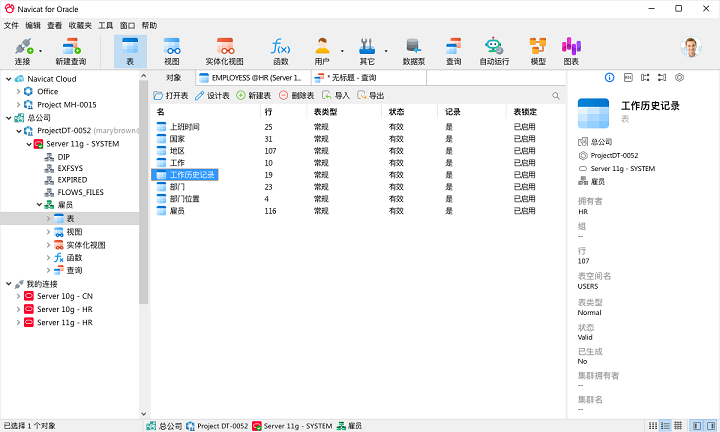Collapse the Server 11g - SYSTEM node
This screenshot has width=720, height=432.
[x=29, y=144]
